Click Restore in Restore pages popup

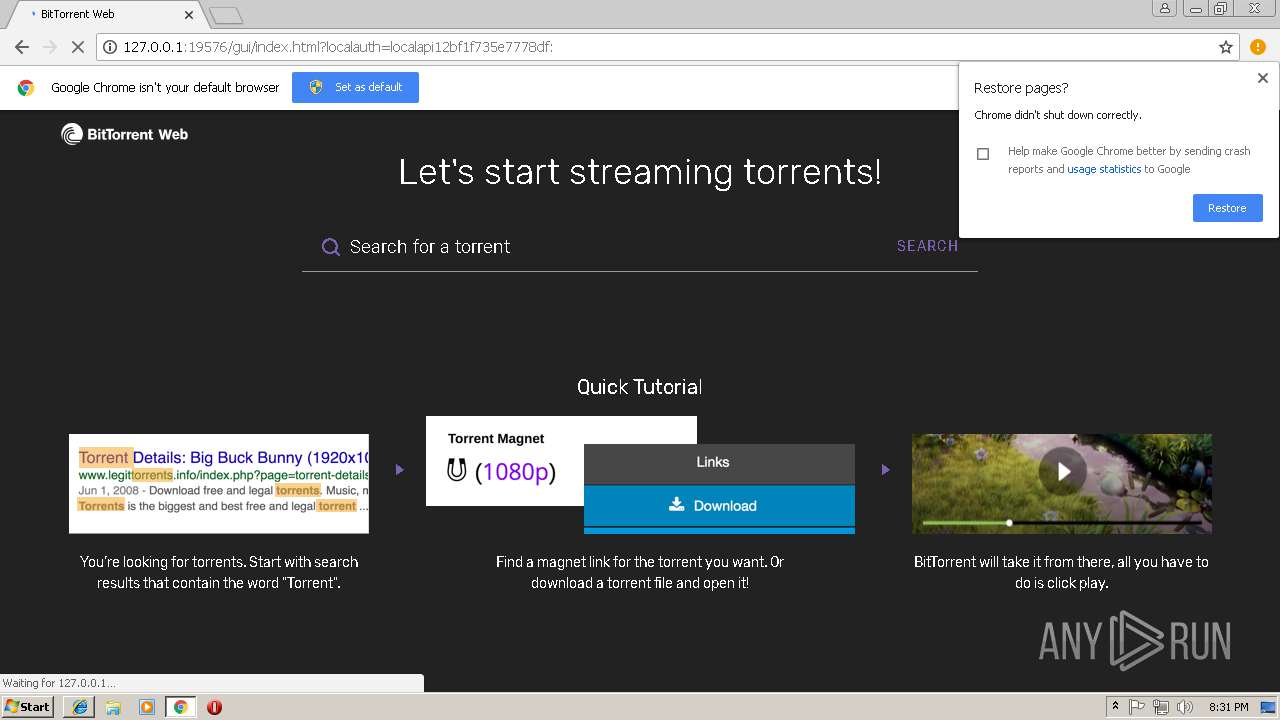pos(1227,208)
